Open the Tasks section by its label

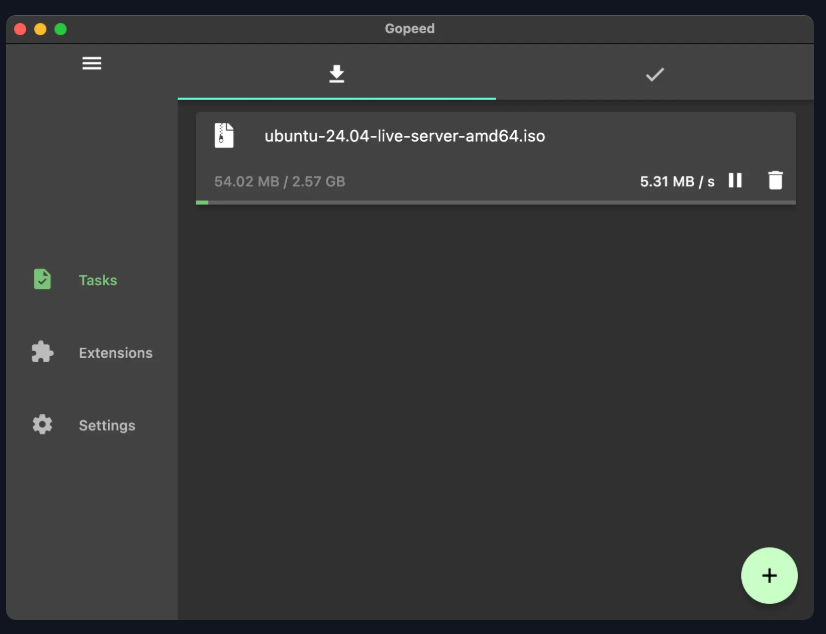point(98,280)
